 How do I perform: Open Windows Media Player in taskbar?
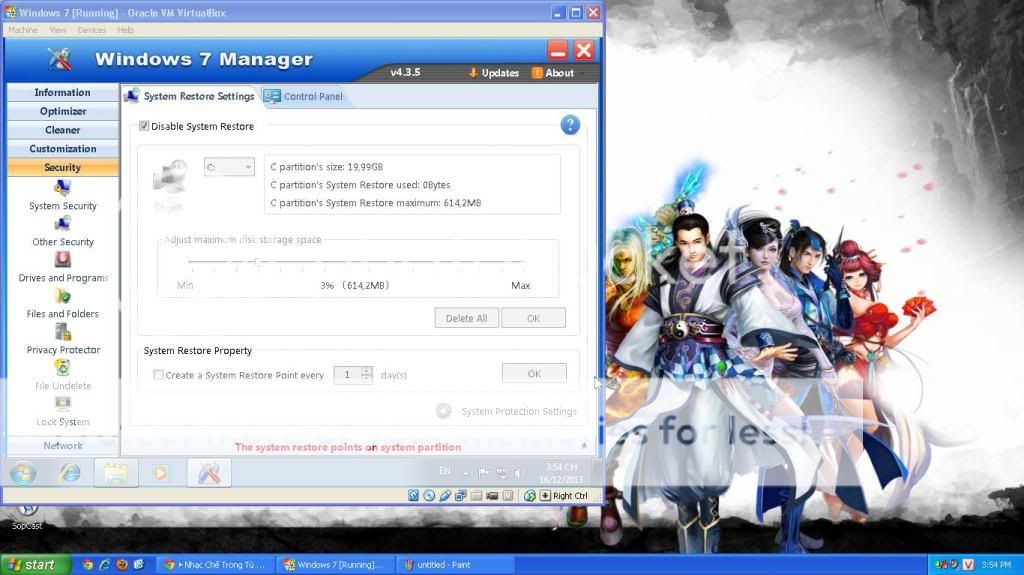161,472
